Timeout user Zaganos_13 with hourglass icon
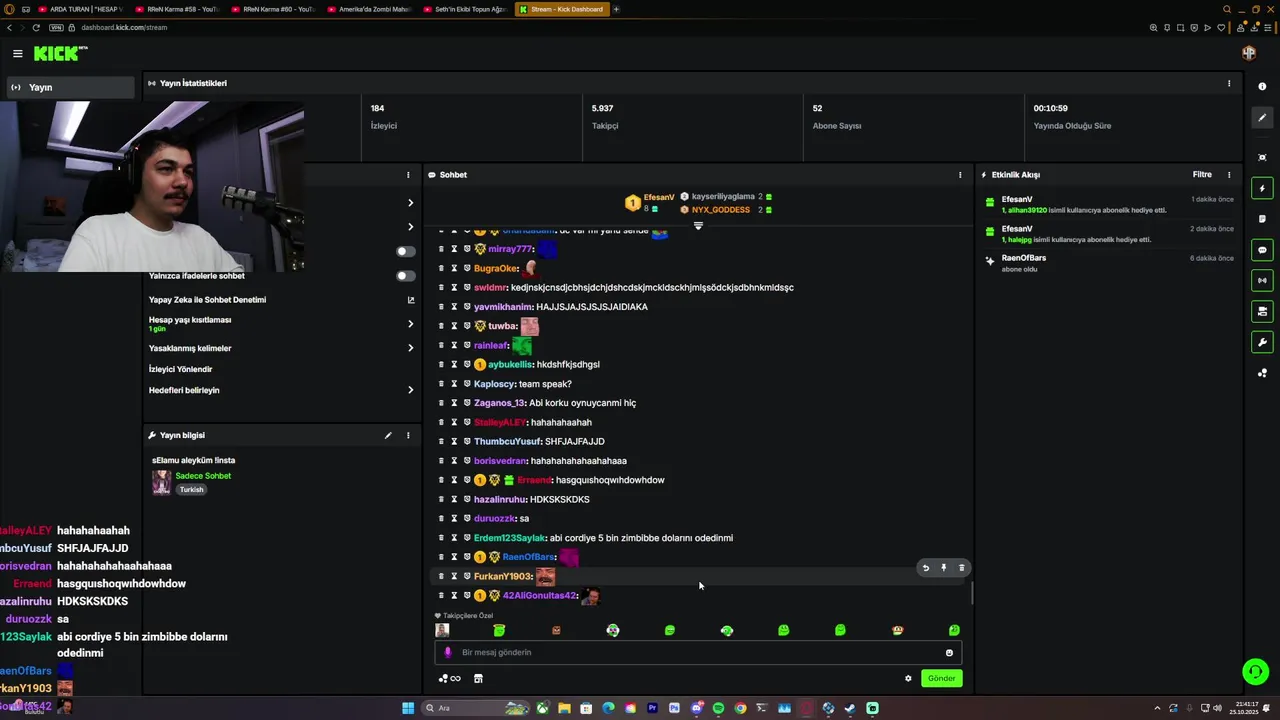Image resolution: width=1280 pixels, height=720 pixels. click(x=454, y=403)
